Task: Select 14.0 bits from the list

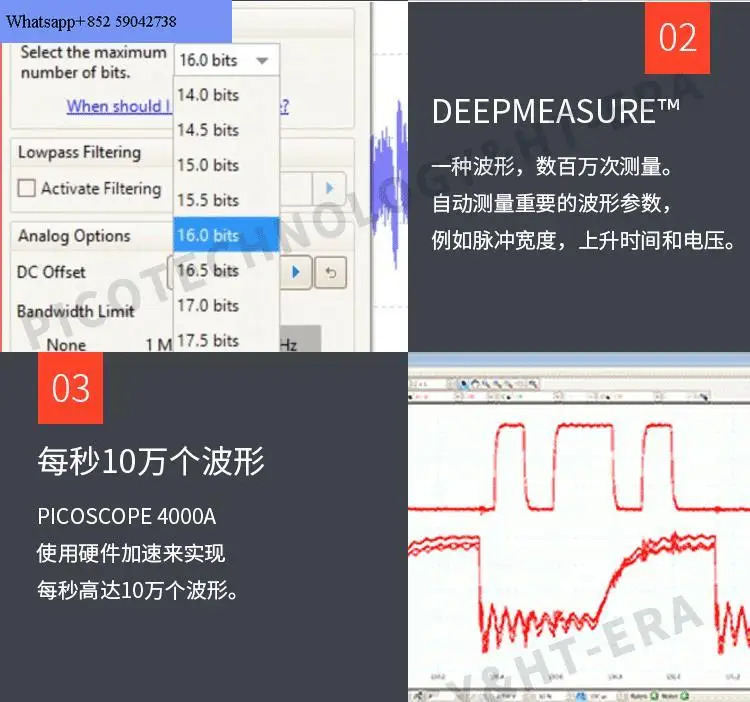Action: coord(226,95)
